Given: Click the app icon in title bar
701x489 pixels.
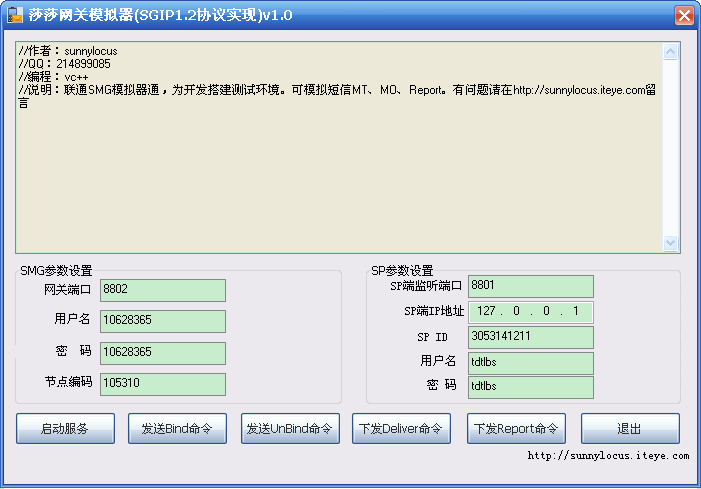Looking at the screenshot, I should coord(15,15).
